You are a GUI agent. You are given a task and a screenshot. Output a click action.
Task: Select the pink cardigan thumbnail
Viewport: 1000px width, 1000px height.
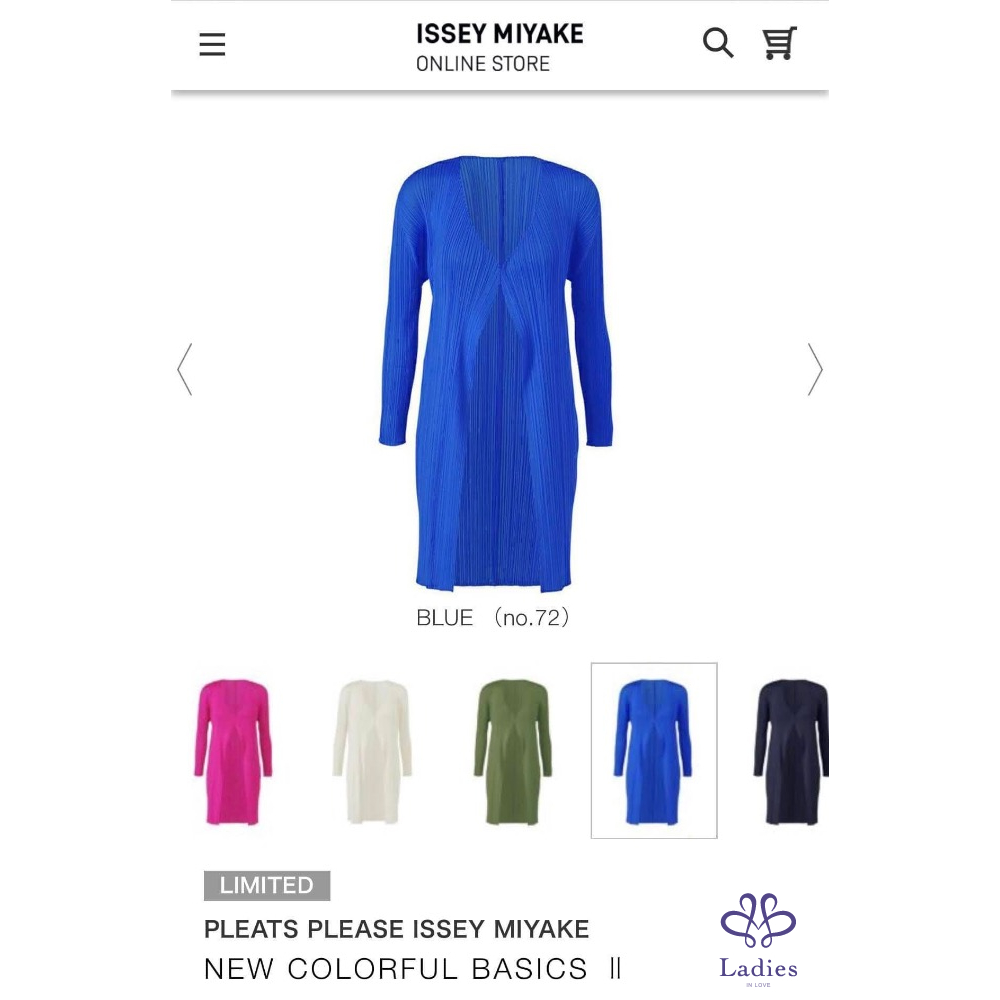click(x=233, y=751)
